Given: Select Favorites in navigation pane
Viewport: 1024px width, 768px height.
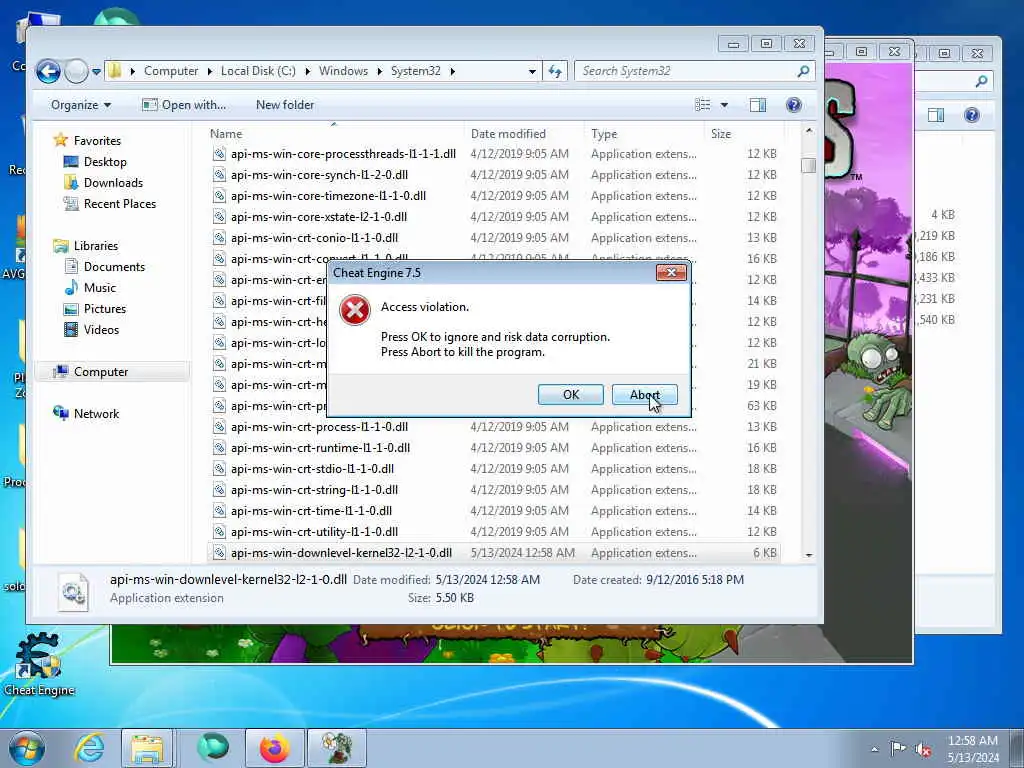Looking at the screenshot, I should pyautogui.click(x=97, y=140).
